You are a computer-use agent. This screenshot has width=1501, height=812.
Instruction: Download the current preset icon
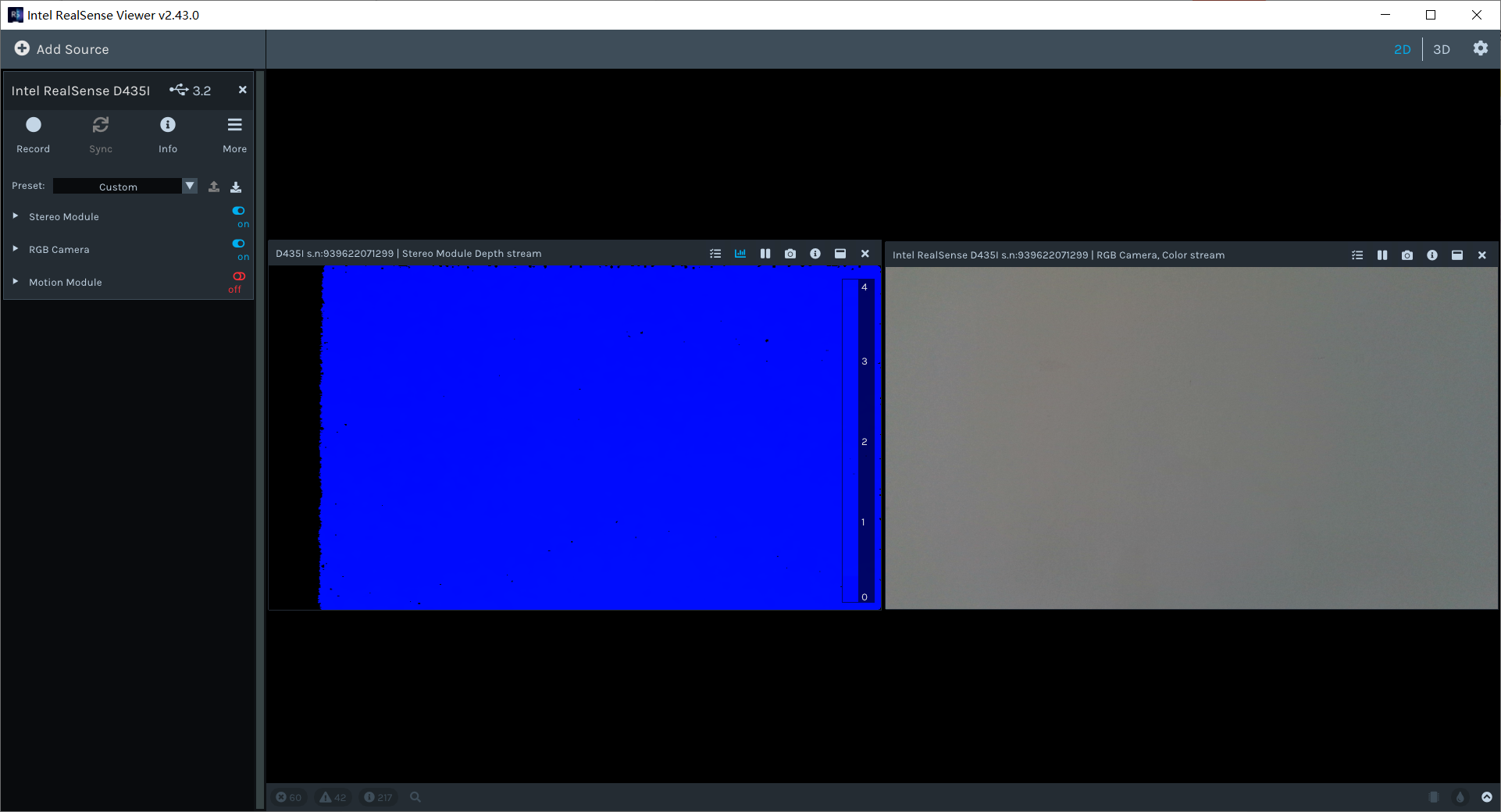(x=236, y=187)
